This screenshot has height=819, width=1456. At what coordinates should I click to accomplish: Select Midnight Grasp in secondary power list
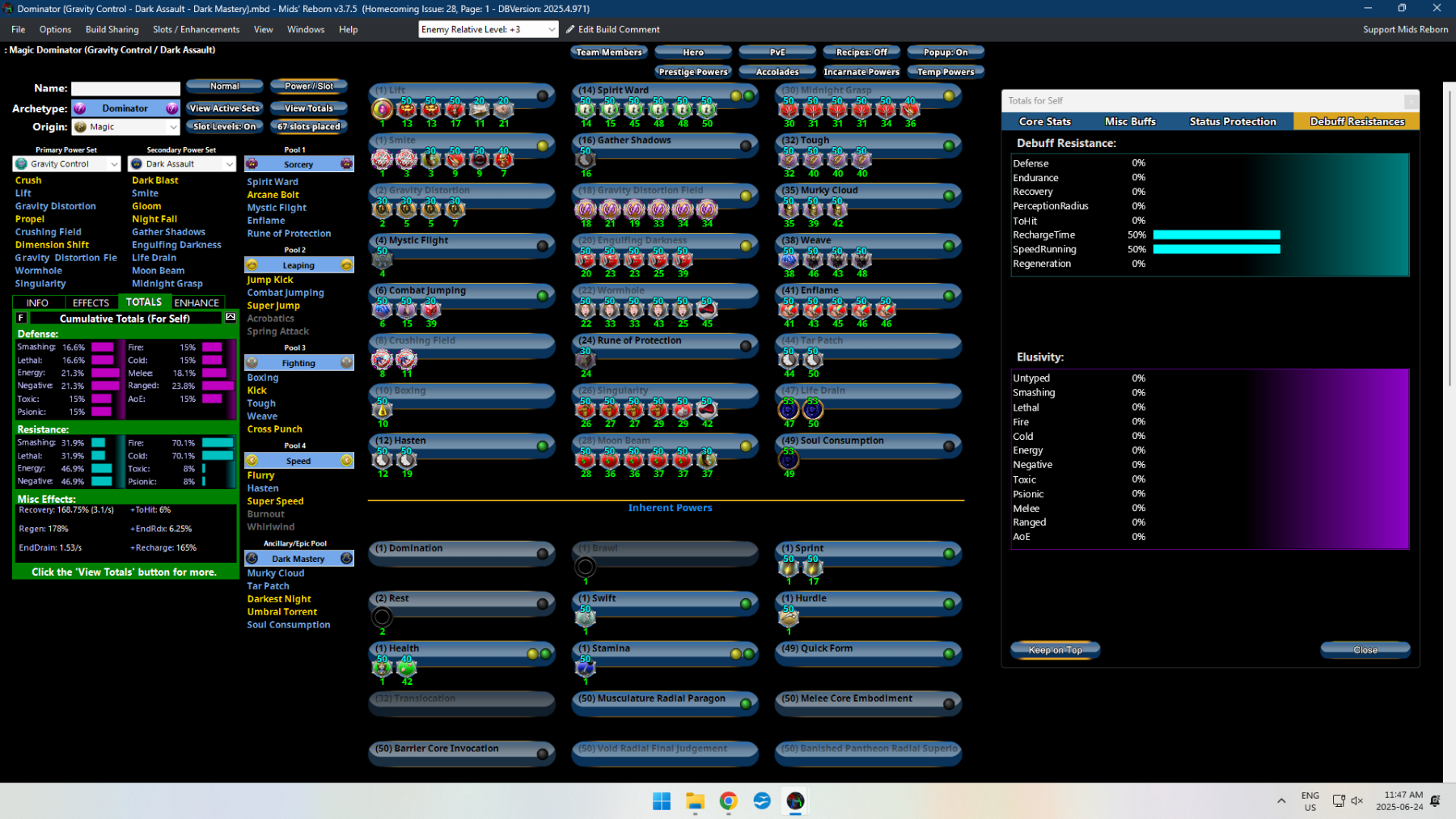(x=167, y=284)
